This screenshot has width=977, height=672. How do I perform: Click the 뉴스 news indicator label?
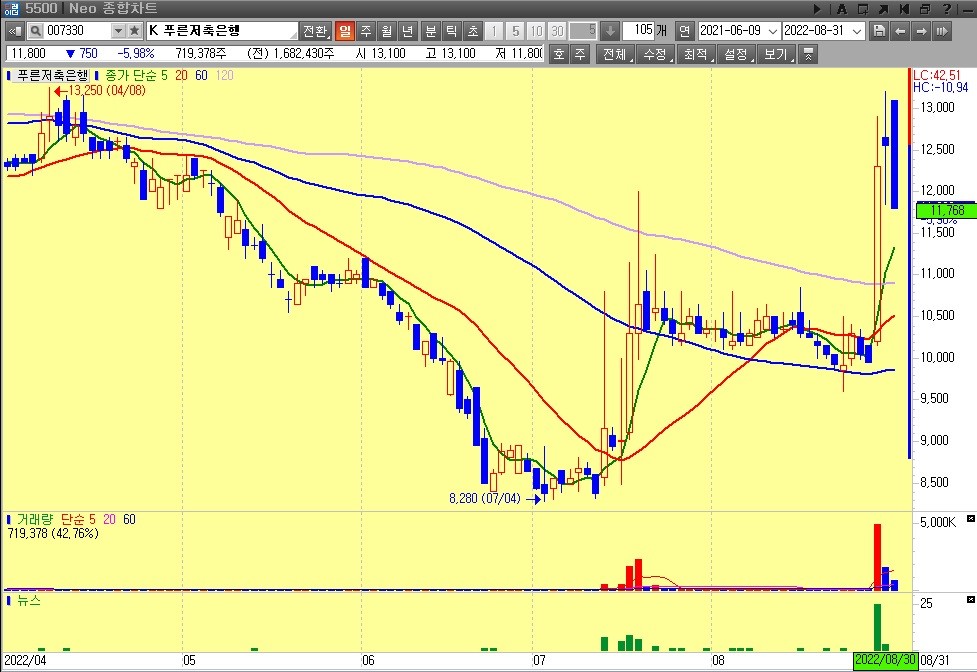click(29, 600)
